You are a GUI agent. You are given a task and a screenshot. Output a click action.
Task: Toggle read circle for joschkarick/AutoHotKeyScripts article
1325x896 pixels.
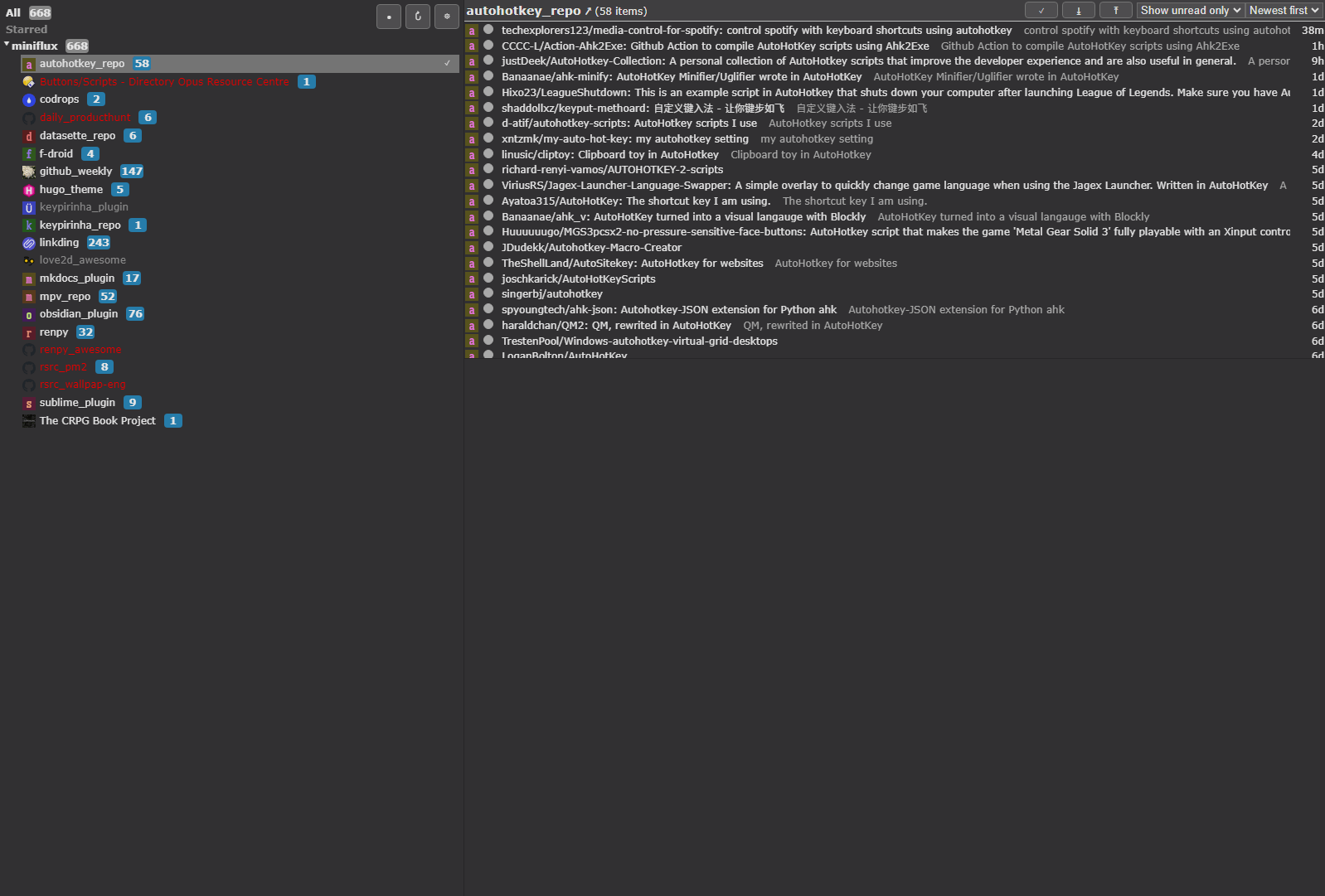click(488, 278)
